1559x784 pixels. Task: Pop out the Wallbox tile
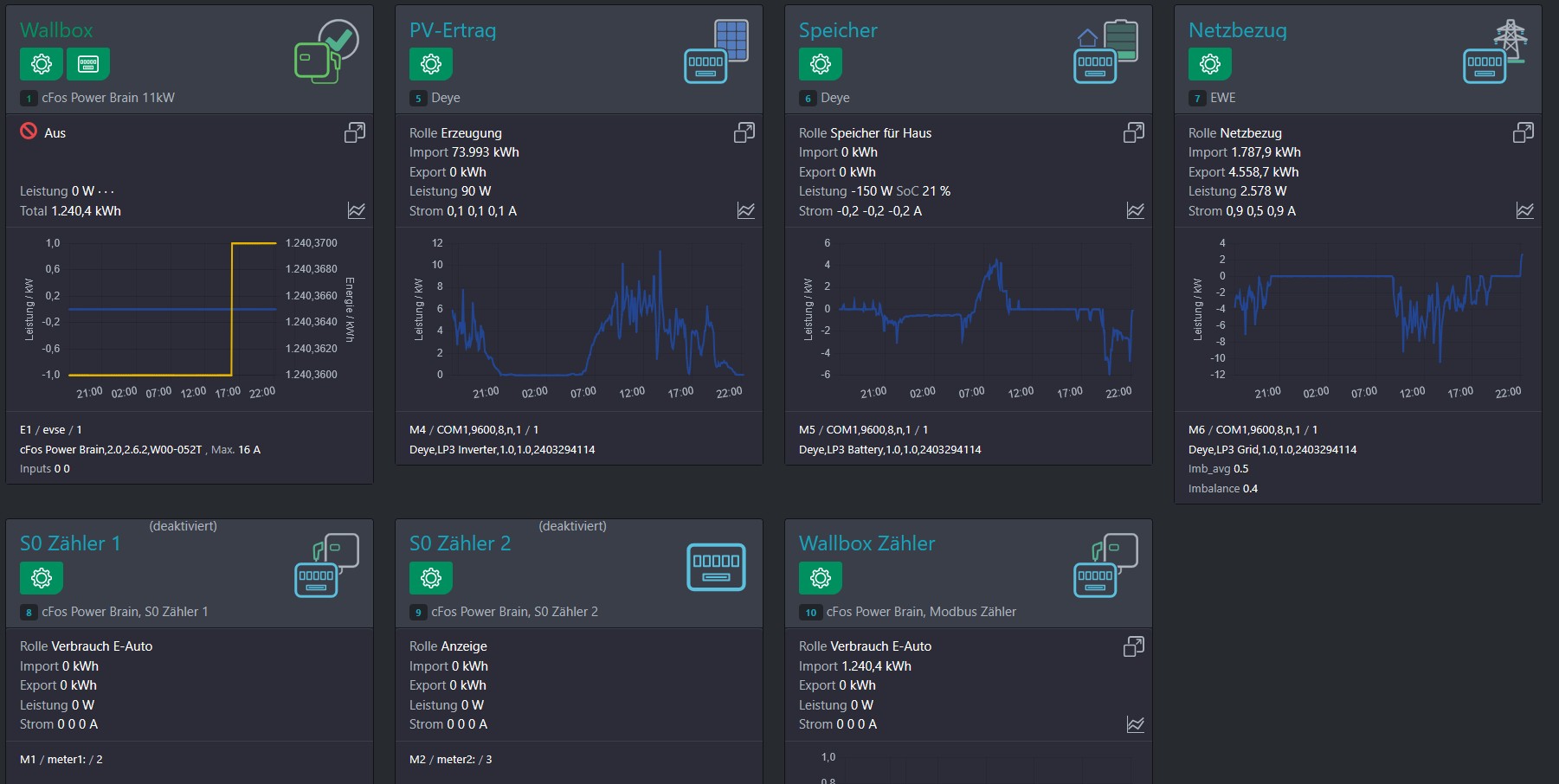point(355,132)
